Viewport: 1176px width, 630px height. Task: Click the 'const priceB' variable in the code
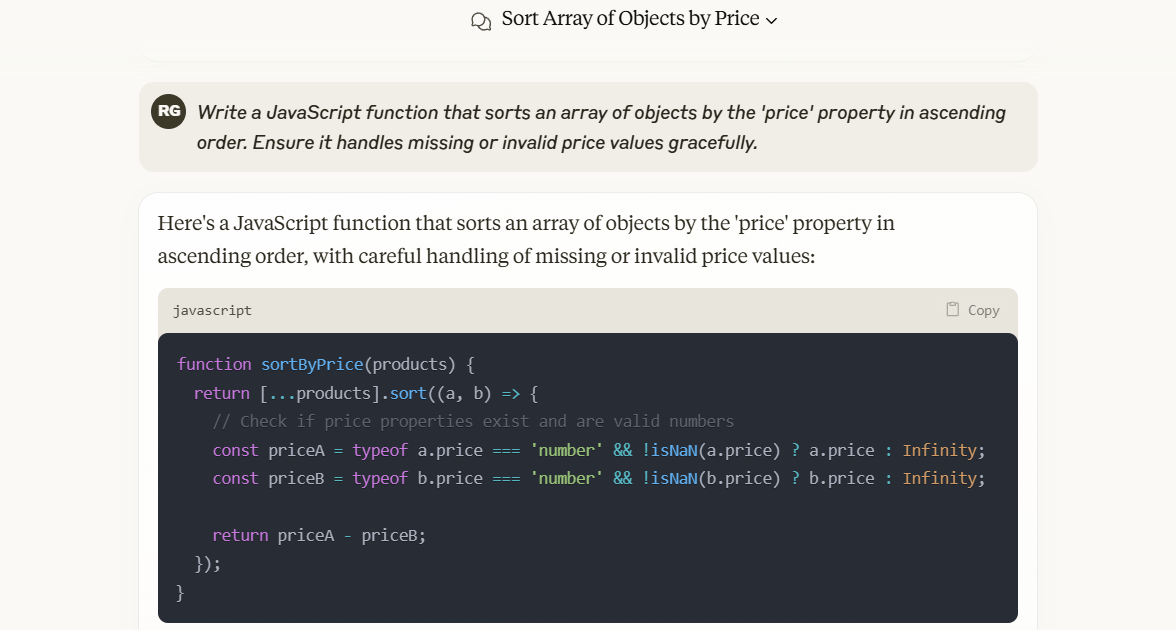click(x=297, y=478)
